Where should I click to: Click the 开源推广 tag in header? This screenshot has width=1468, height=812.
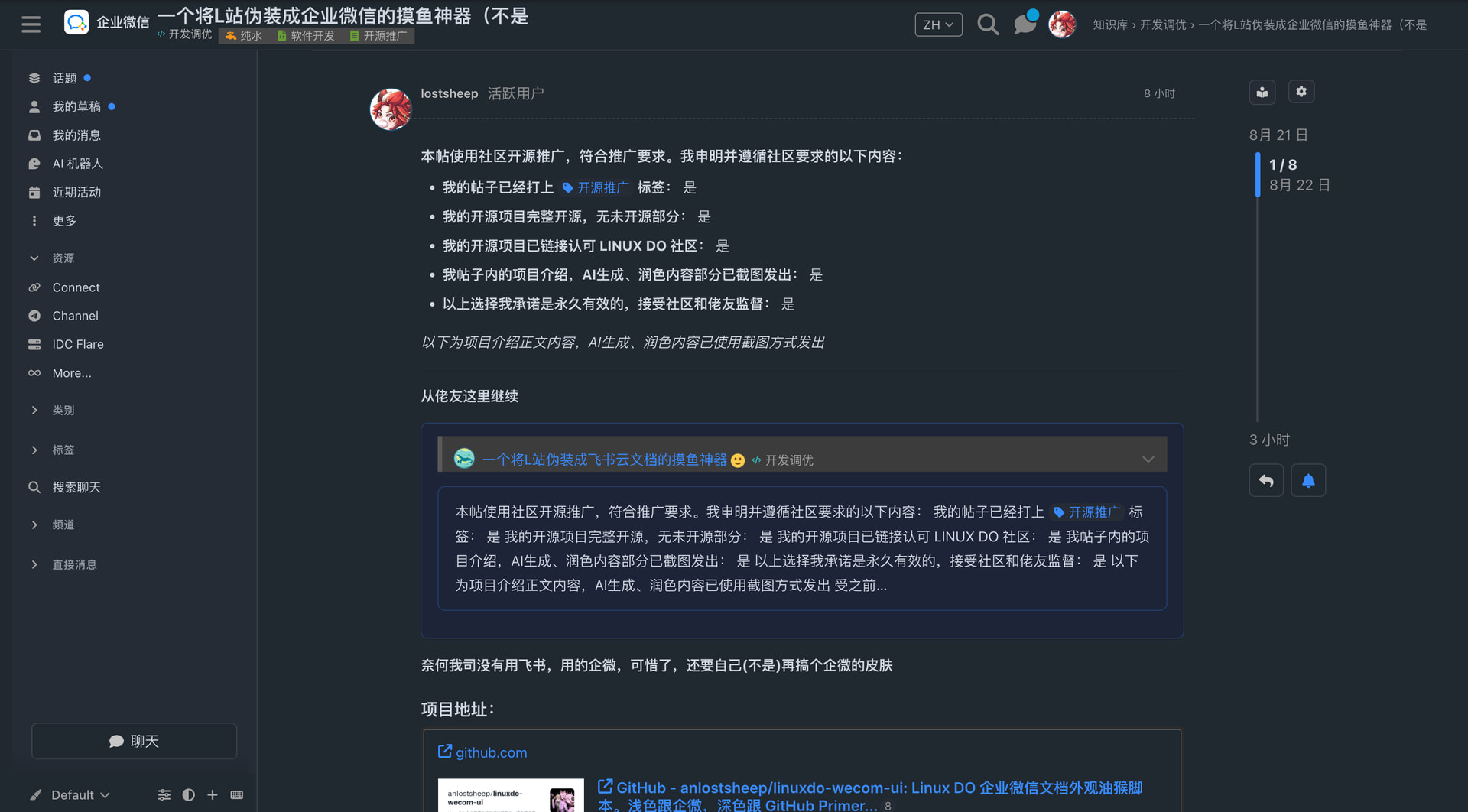378,36
